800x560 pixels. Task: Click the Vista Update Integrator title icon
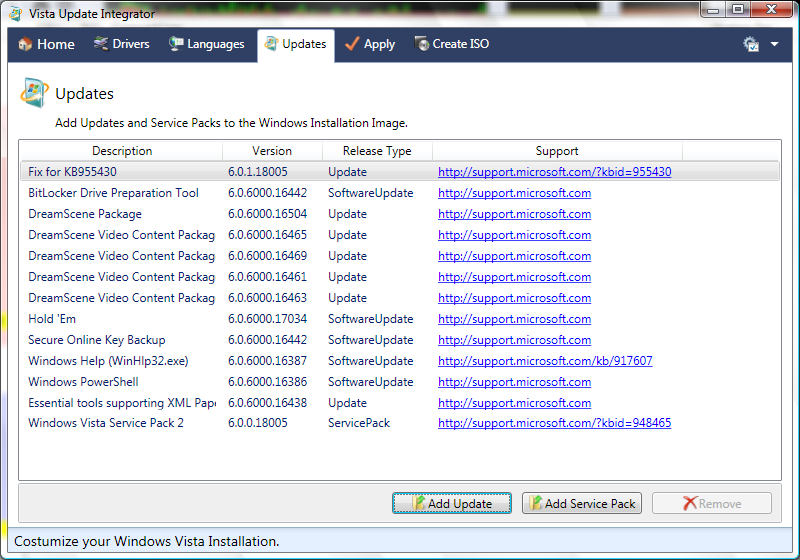coord(15,14)
